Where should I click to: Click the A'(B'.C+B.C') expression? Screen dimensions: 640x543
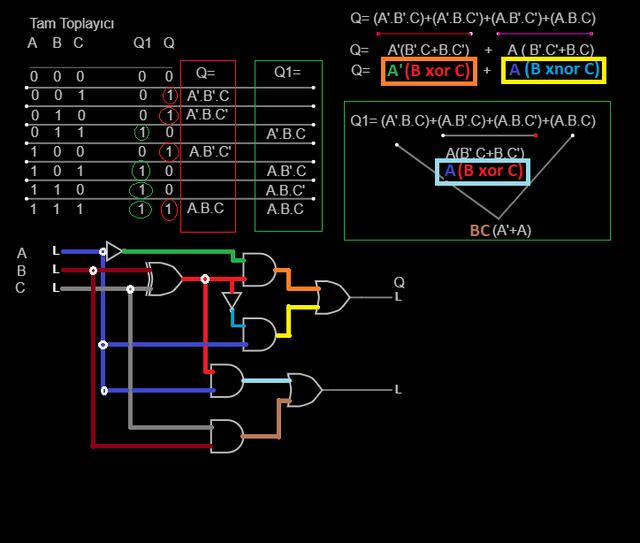[429, 50]
